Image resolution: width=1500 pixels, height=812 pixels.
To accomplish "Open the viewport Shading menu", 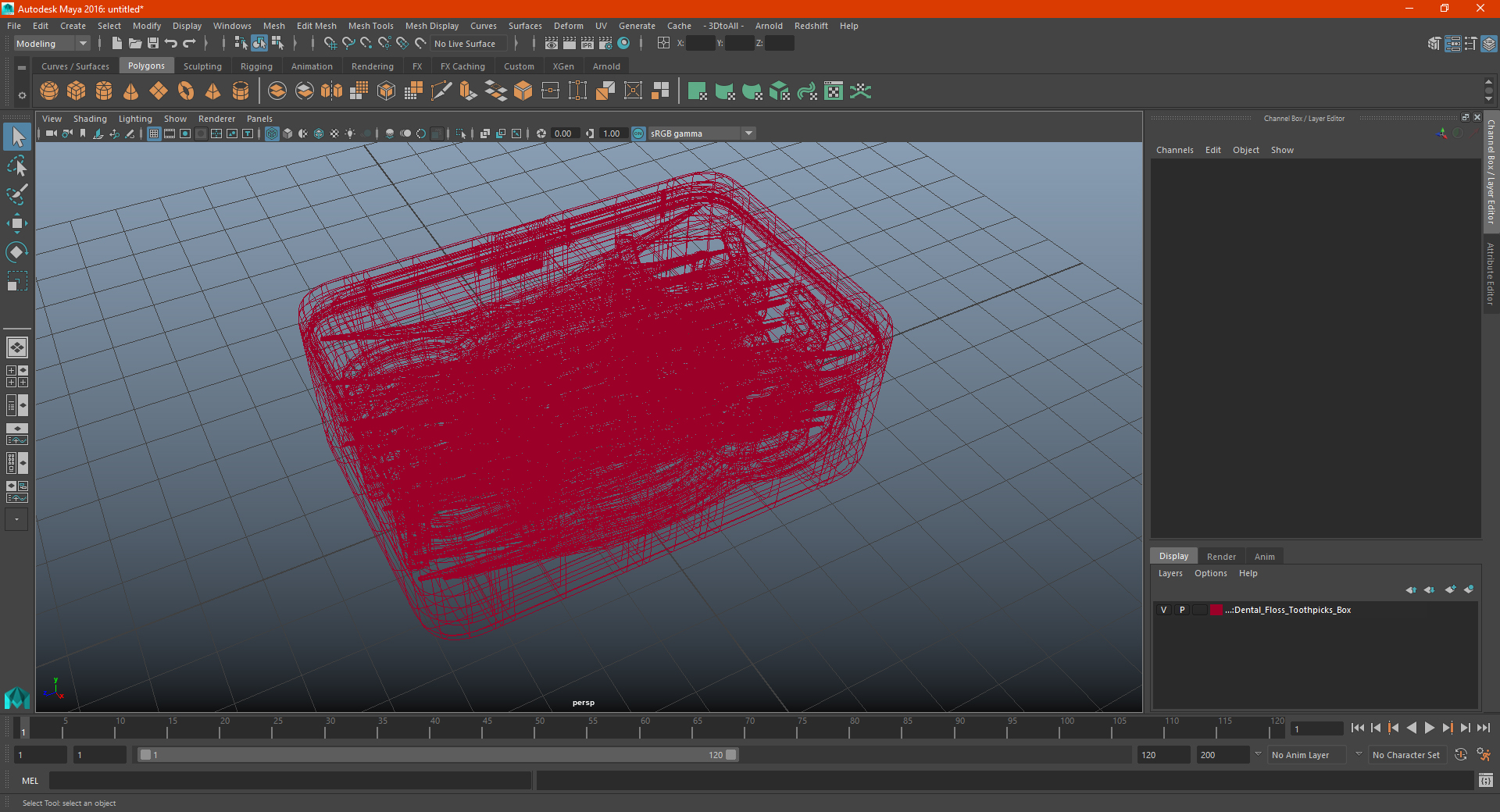I will [x=90, y=119].
